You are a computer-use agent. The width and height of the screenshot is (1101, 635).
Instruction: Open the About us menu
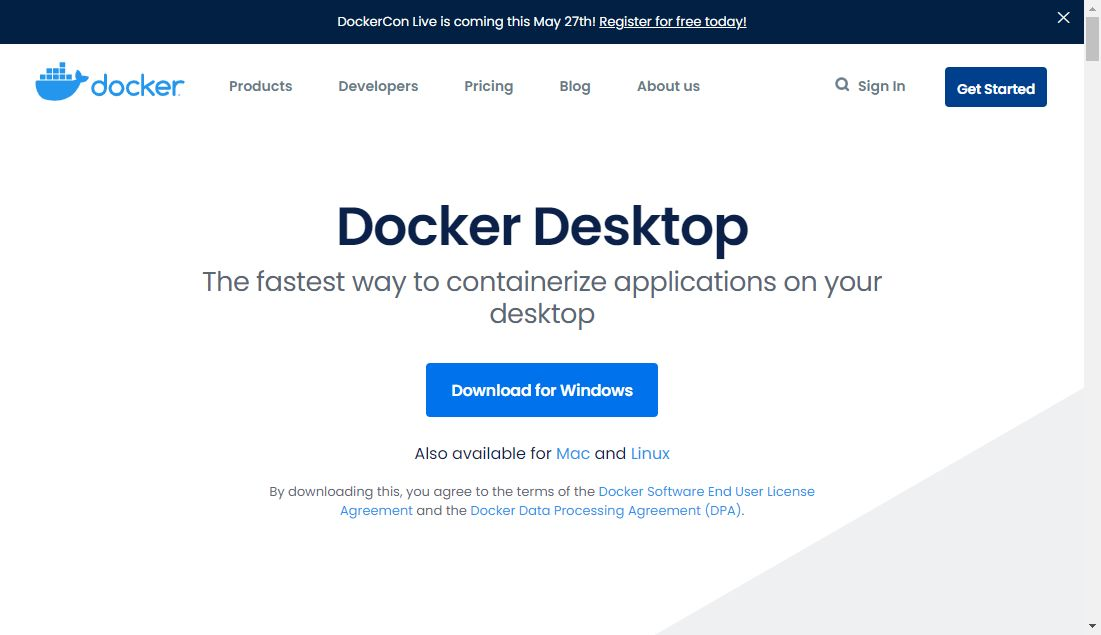[x=668, y=86]
